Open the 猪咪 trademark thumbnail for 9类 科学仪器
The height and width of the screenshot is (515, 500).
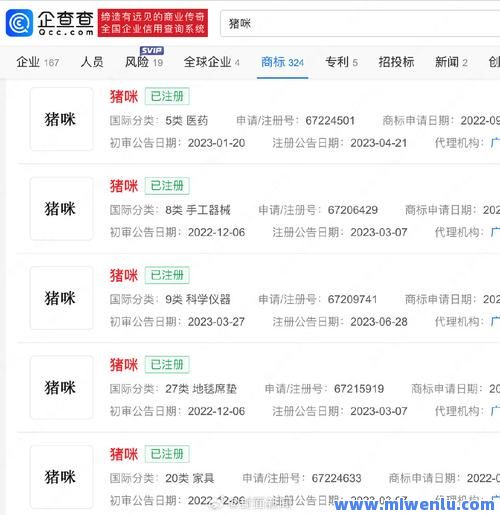click(x=61, y=298)
